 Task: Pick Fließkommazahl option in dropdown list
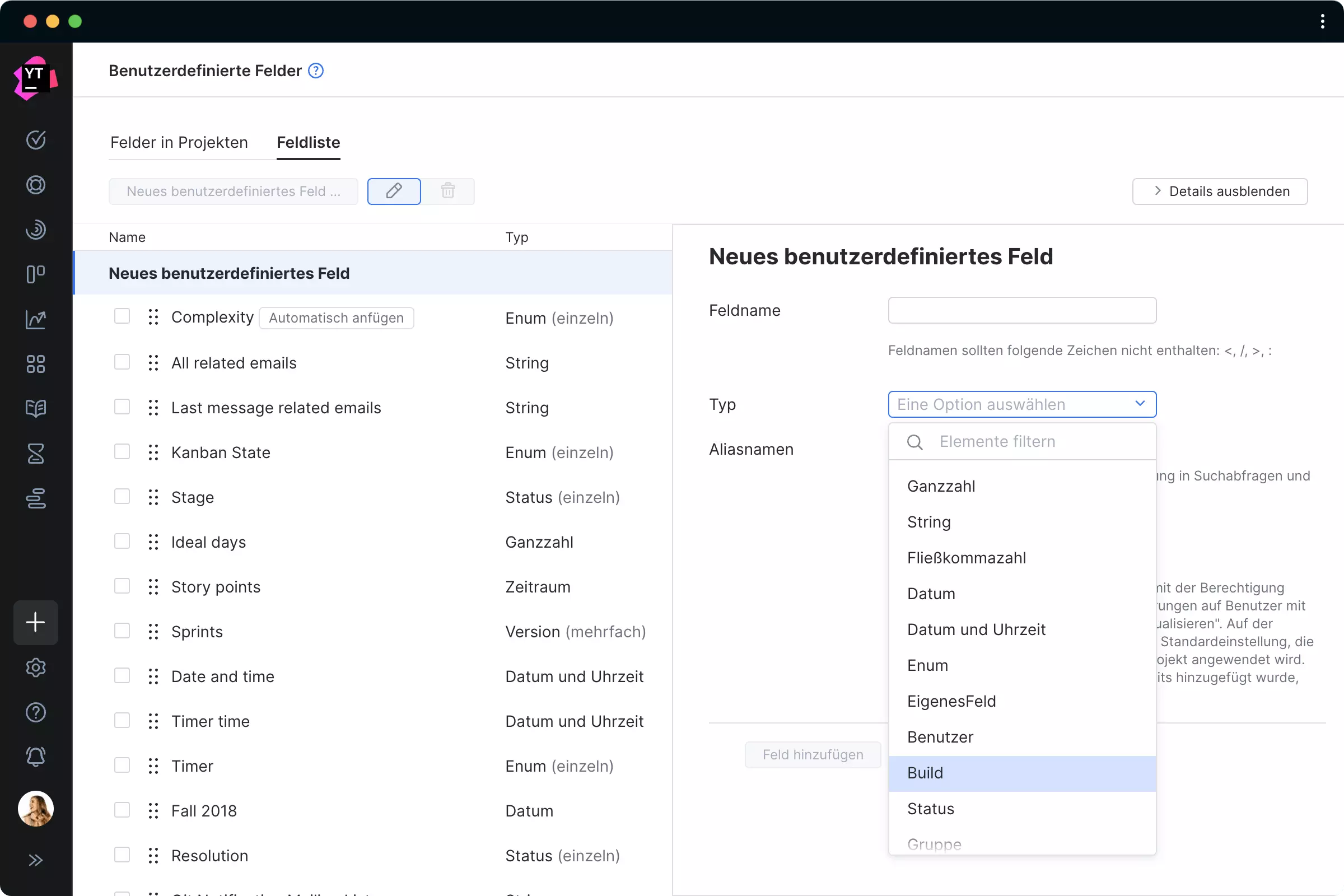tap(967, 558)
